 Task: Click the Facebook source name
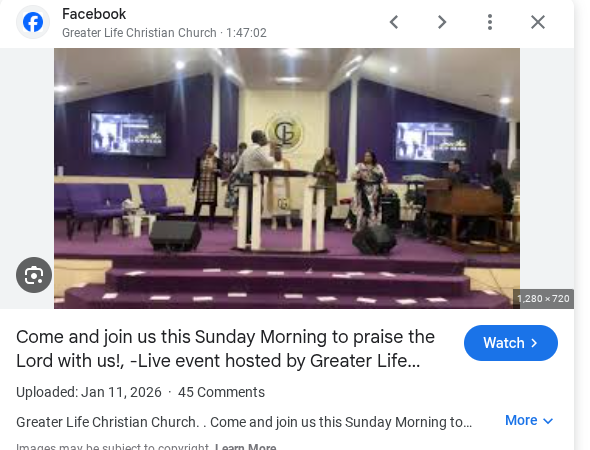point(94,14)
